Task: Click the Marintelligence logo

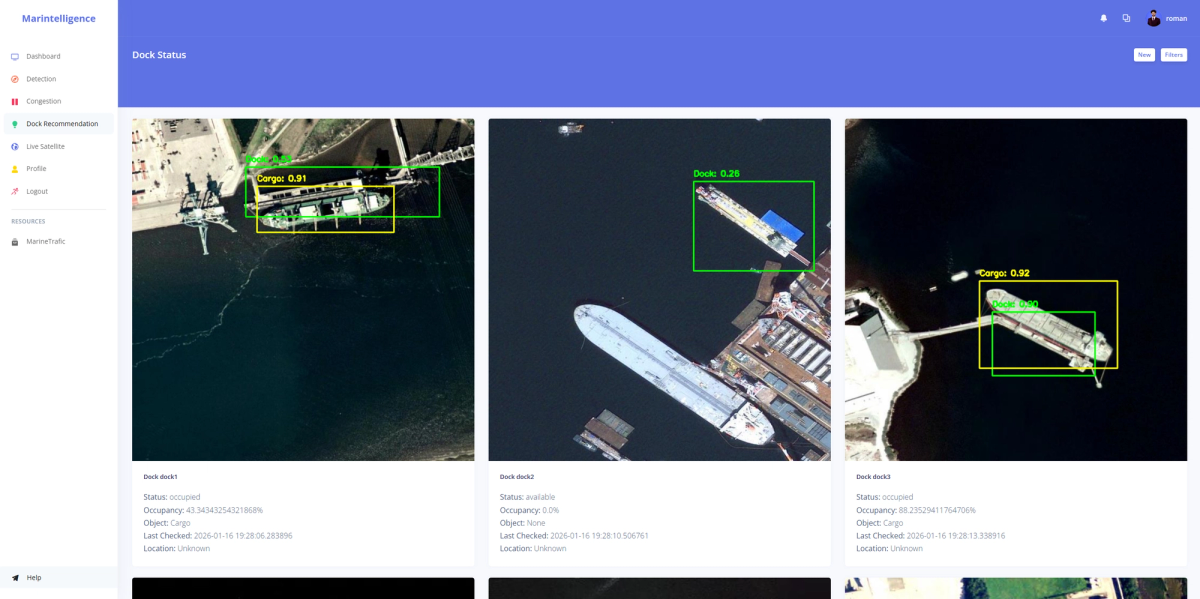Action: (x=59, y=17)
